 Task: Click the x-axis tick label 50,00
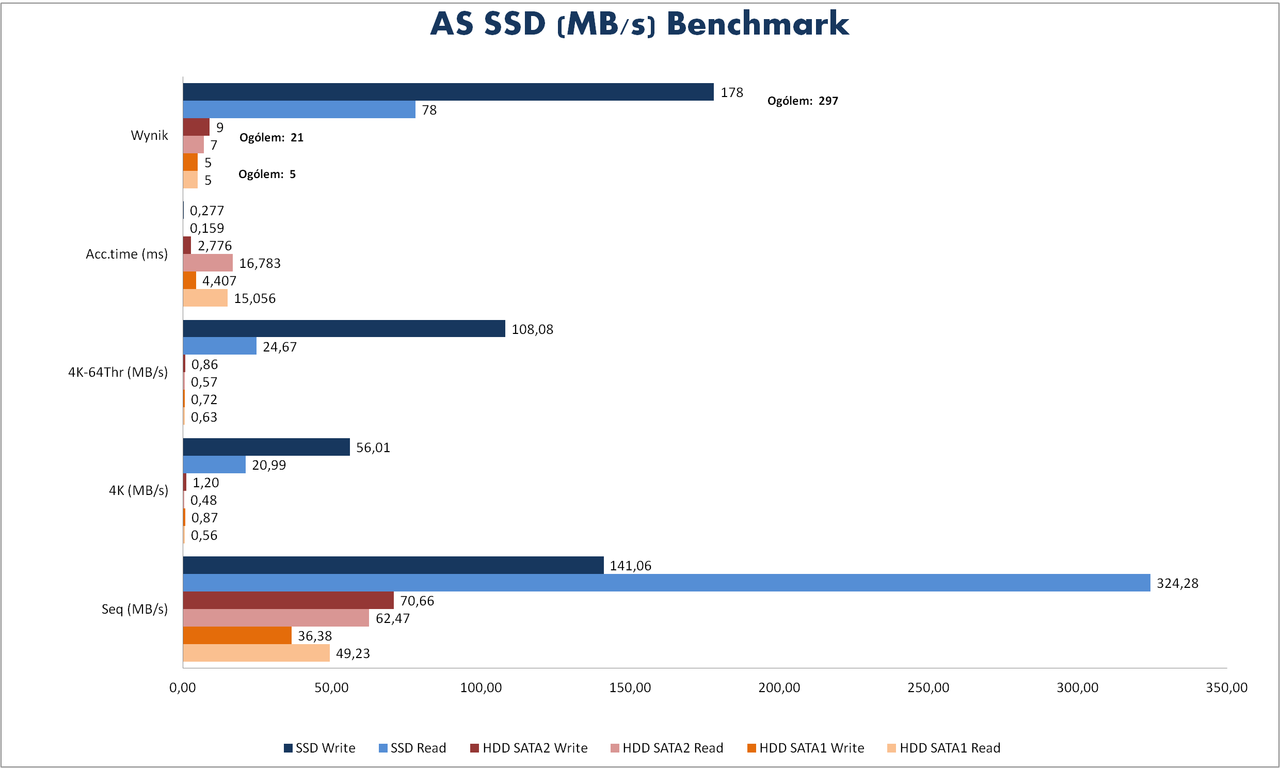331,689
